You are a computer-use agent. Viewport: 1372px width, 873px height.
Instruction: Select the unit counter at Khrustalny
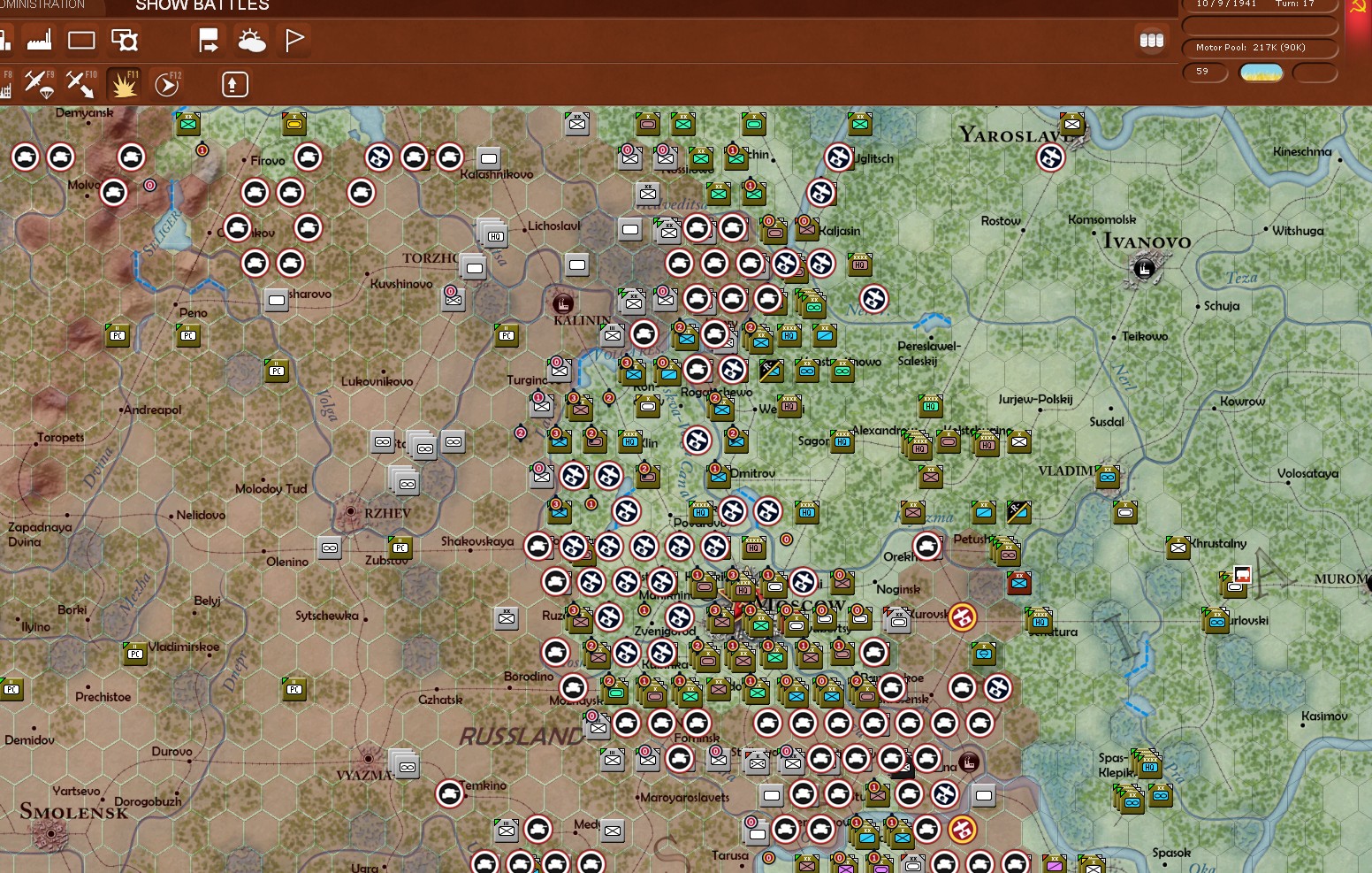pos(1178,548)
